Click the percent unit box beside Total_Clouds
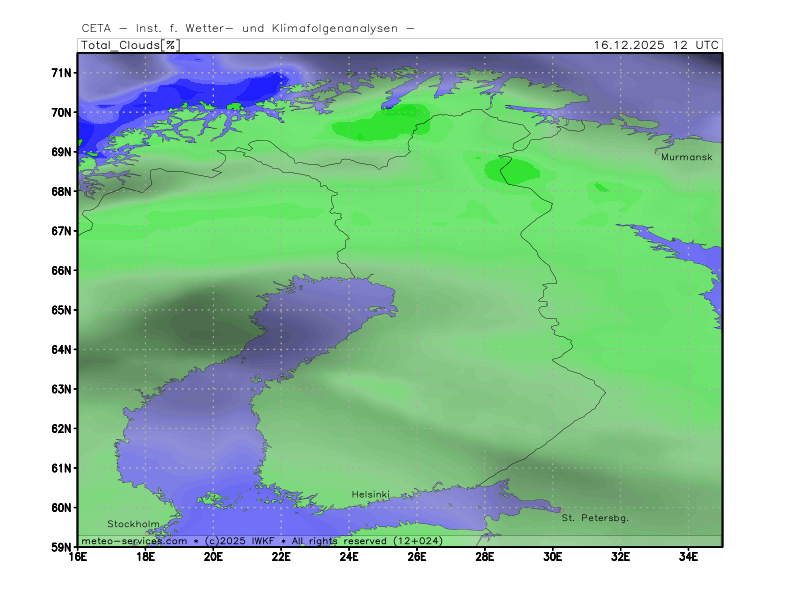 171,45
